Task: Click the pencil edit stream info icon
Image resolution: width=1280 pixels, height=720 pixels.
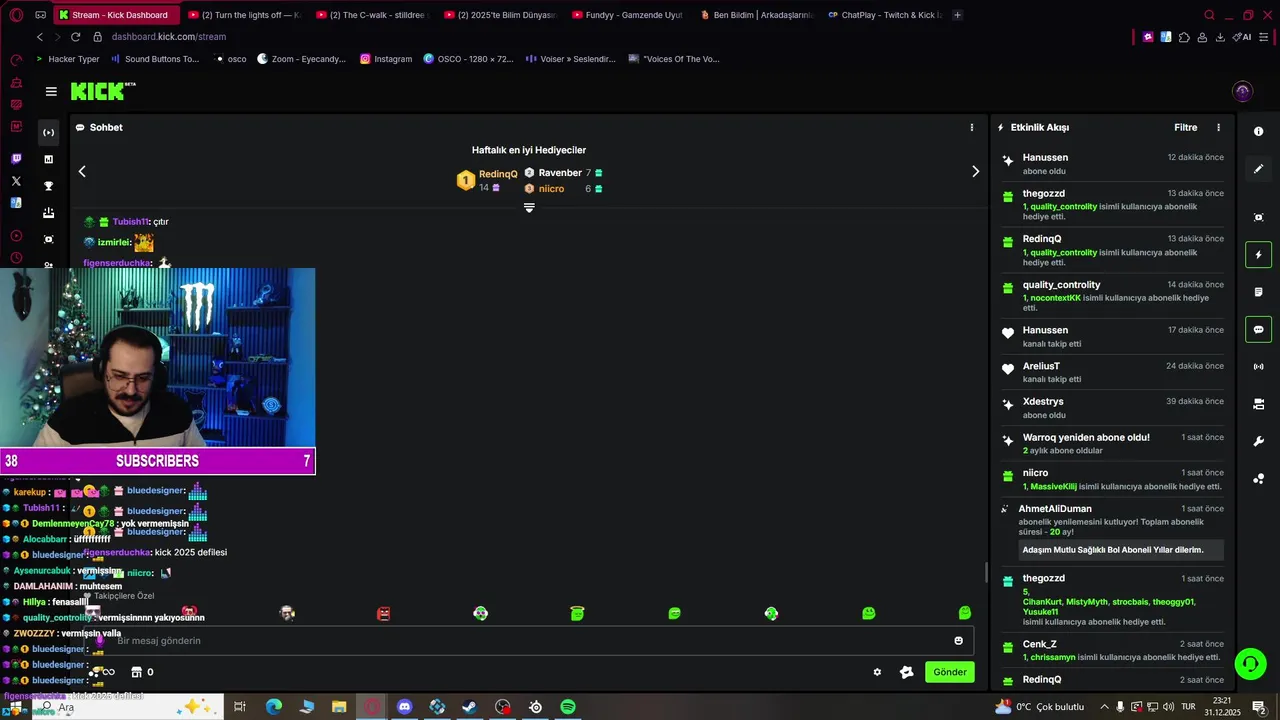Action: pos(1258,169)
